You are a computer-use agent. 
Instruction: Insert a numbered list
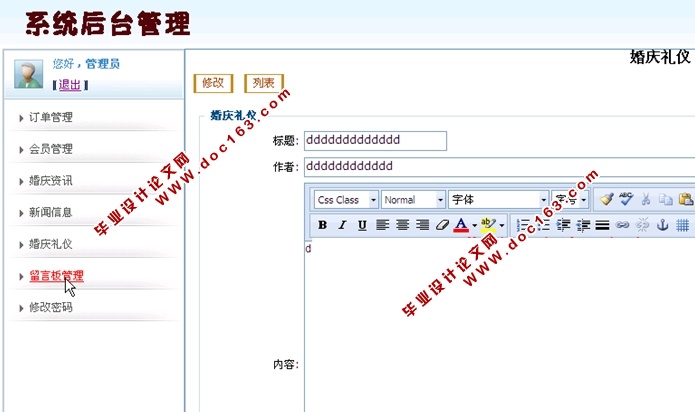tap(523, 225)
